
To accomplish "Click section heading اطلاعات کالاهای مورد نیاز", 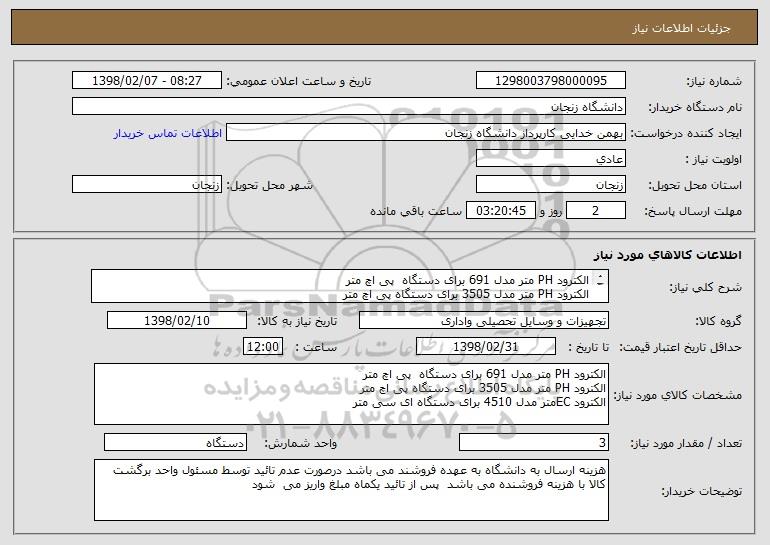I will click(667, 255).
